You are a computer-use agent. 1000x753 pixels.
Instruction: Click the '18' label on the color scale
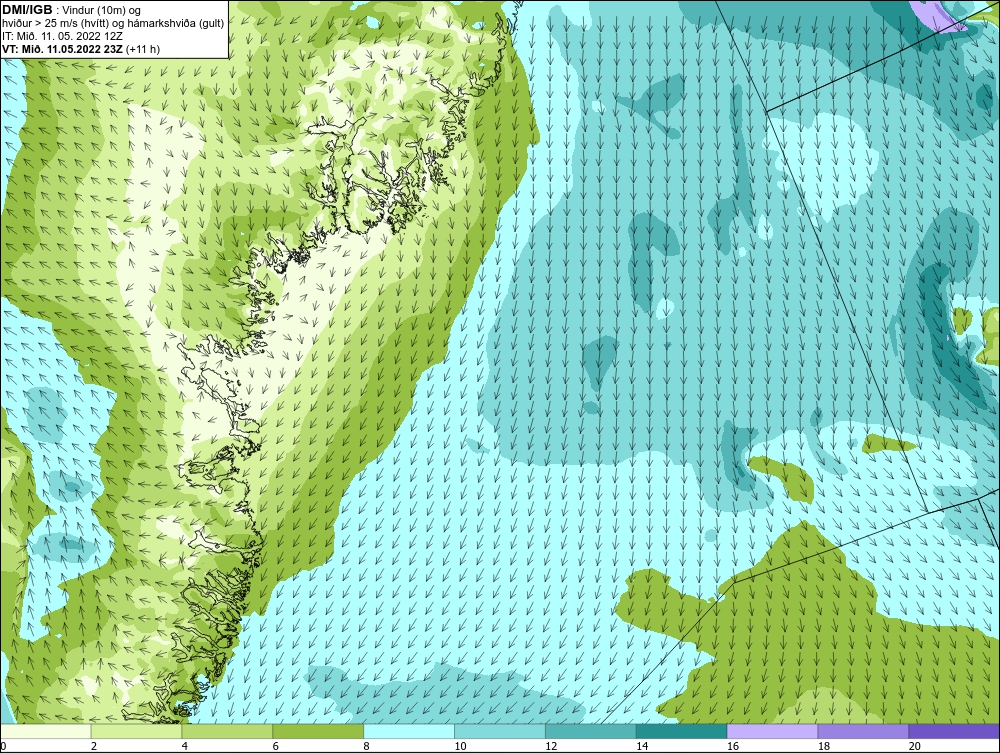pyautogui.click(x=823, y=746)
